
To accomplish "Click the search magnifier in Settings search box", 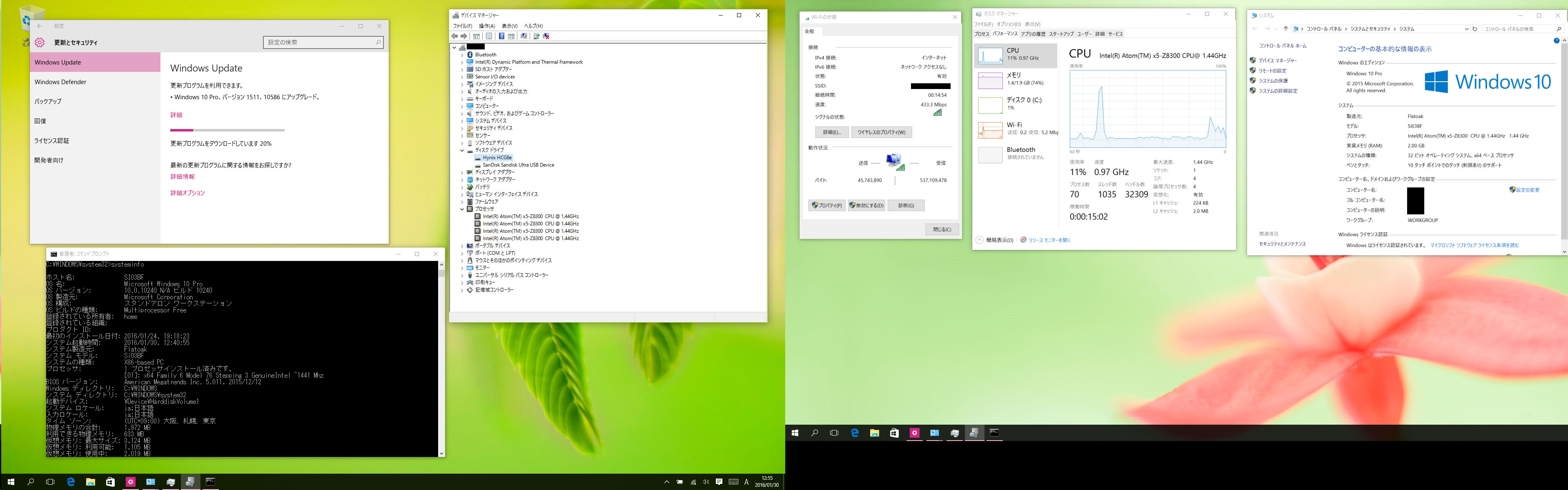I will [377, 42].
